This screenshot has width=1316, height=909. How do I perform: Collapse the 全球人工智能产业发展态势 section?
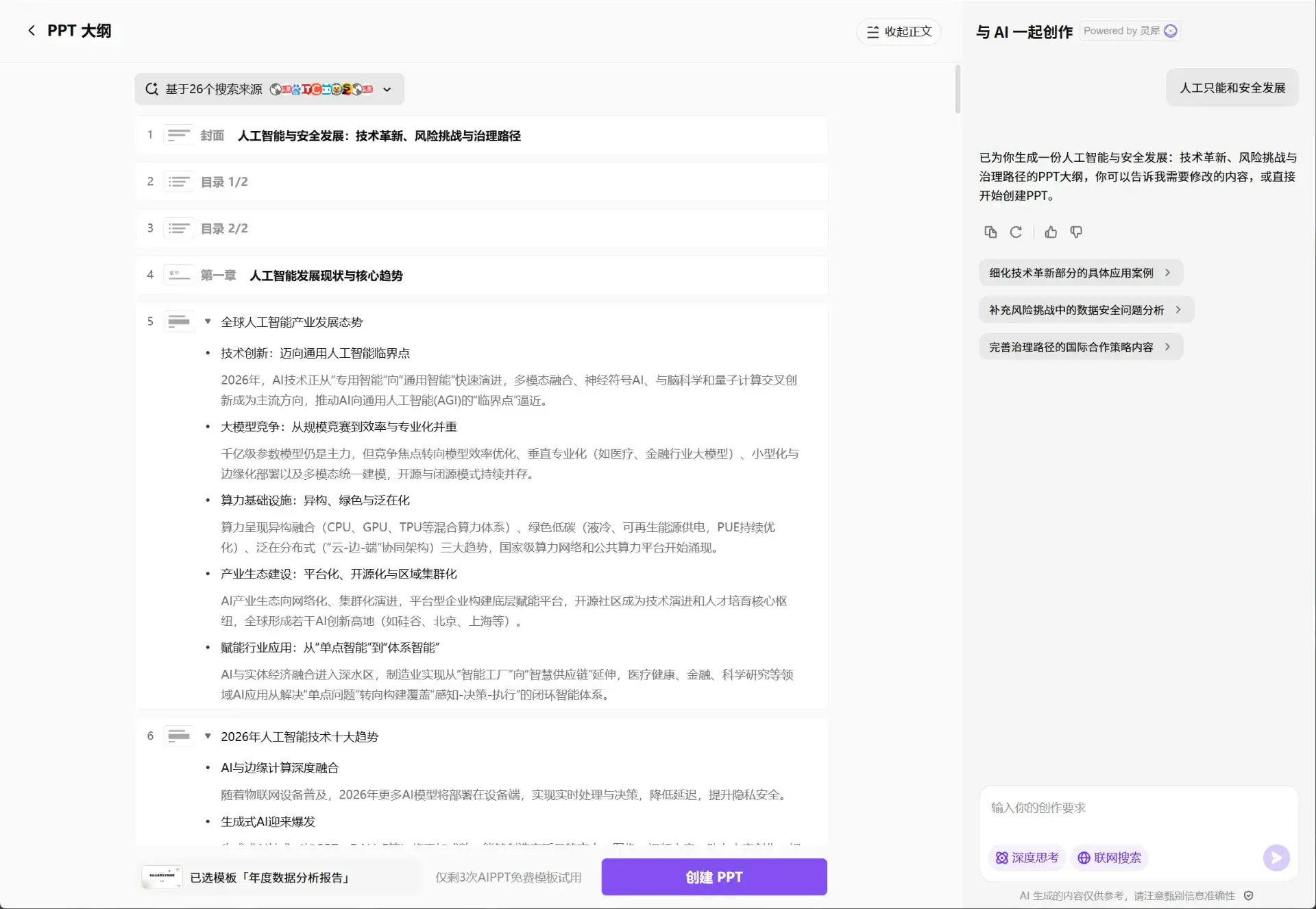point(208,322)
